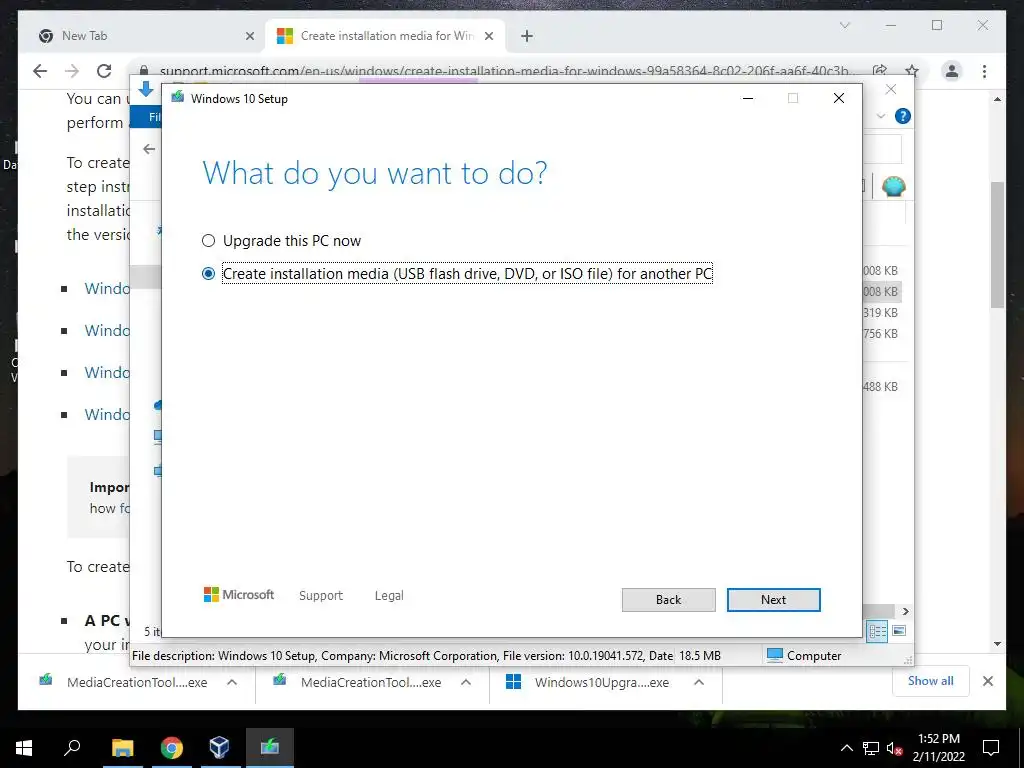Click the Microsoft logo in Setup footer
The height and width of the screenshot is (768, 1024).
click(x=239, y=595)
